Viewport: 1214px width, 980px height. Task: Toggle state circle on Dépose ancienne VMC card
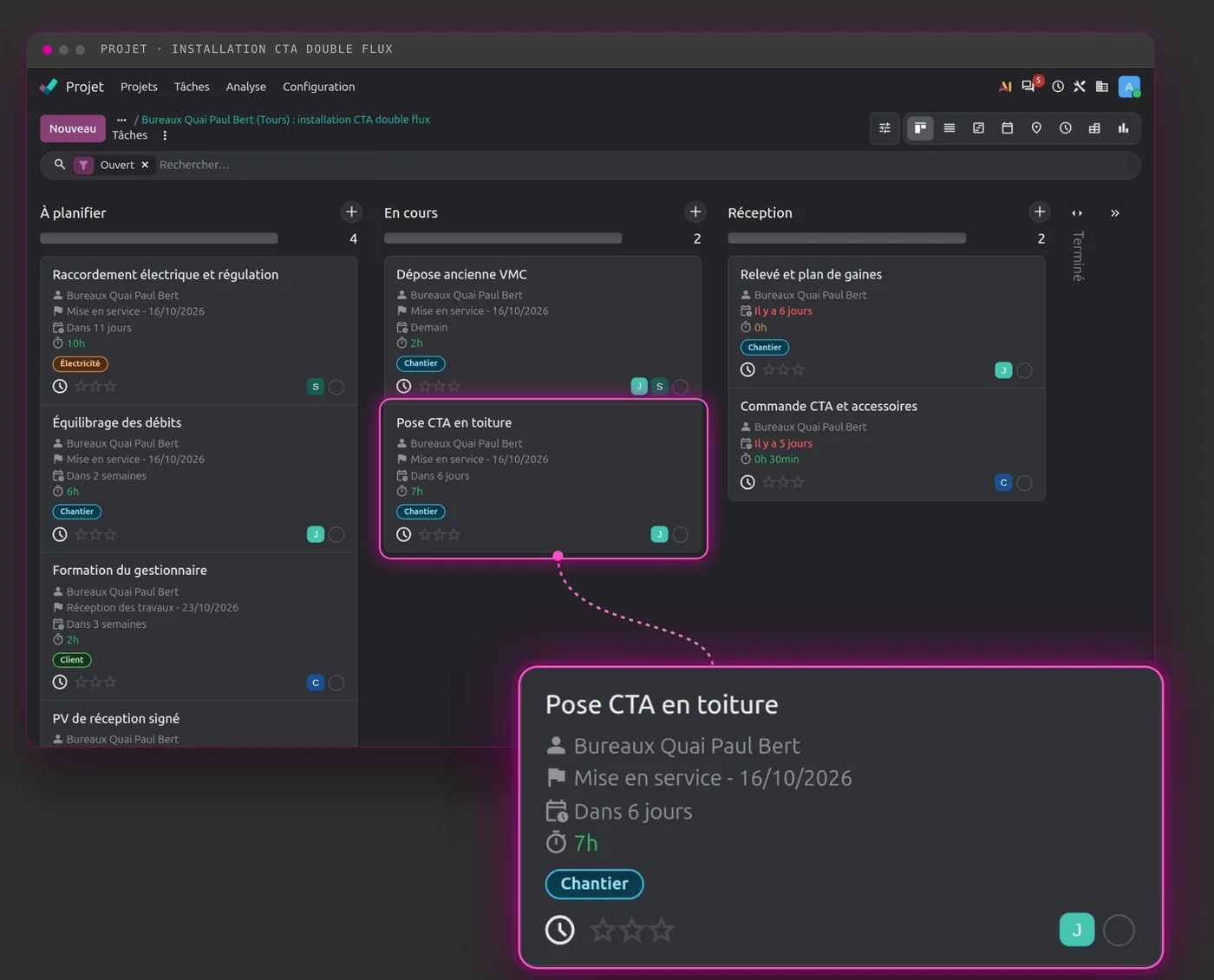click(681, 387)
